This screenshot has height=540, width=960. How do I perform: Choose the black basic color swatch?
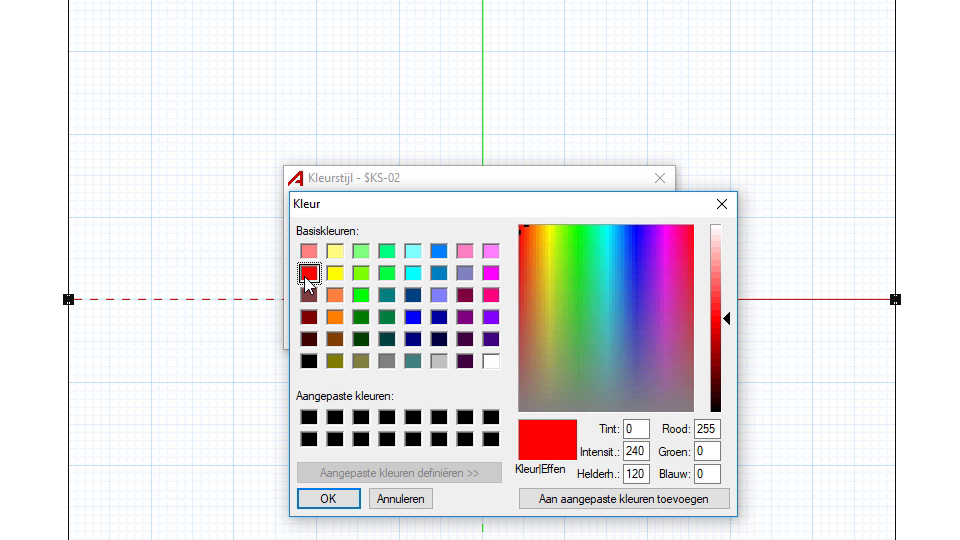pos(310,361)
